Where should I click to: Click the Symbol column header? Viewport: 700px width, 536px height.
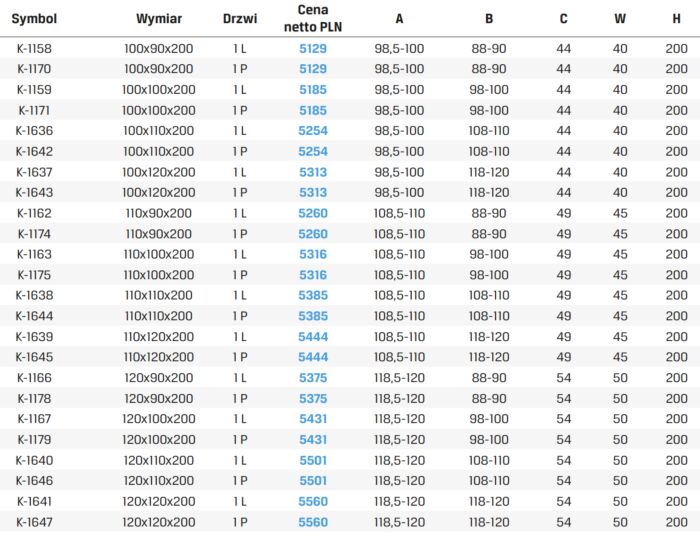(x=34, y=19)
